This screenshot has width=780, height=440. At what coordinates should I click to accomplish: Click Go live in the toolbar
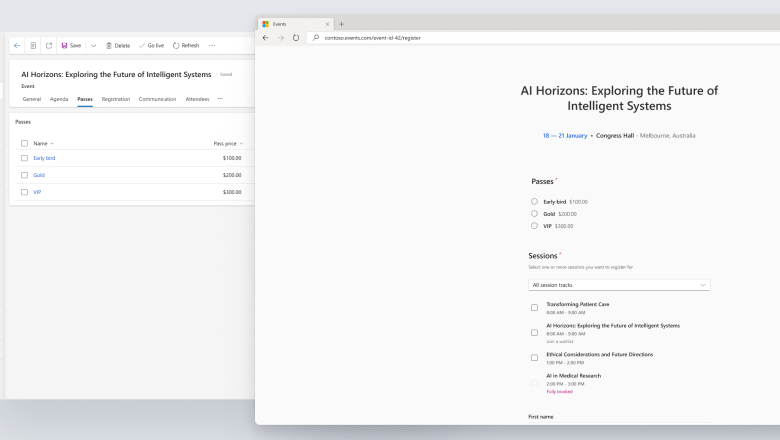[x=151, y=45]
